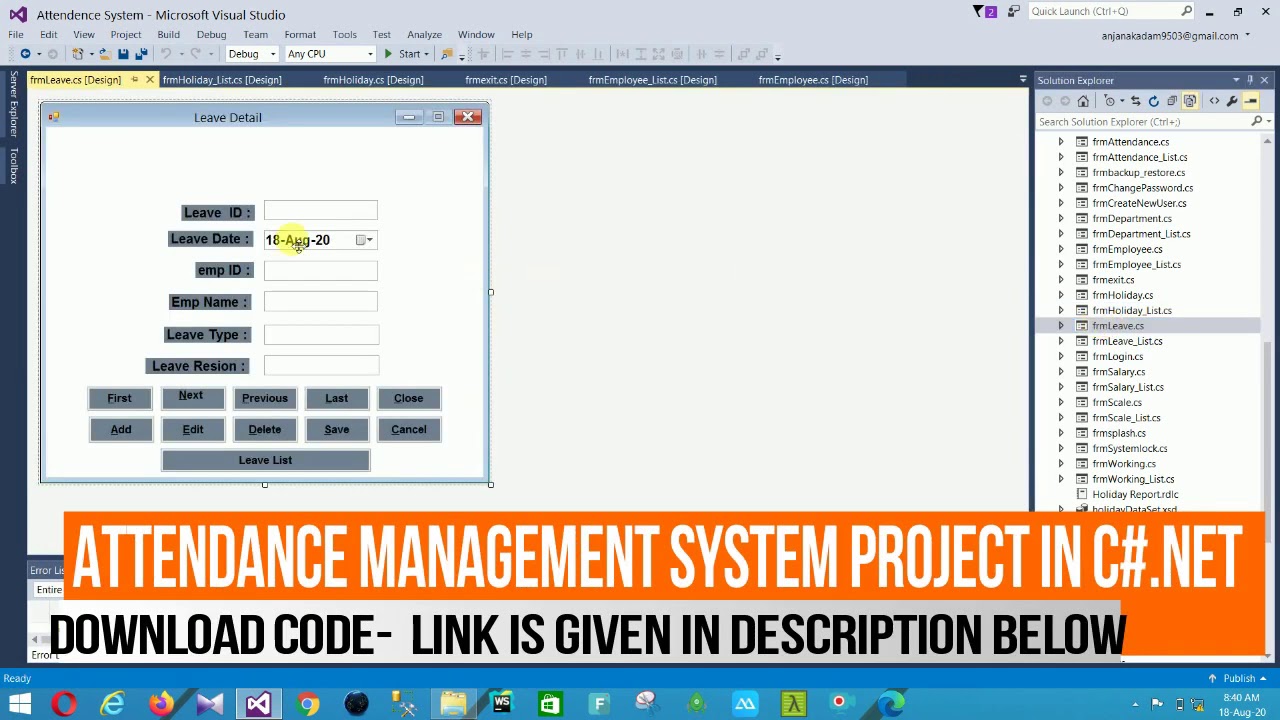This screenshot has width=1280, height=720.
Task: Click New Project icon in toolbar
Action: coord(78,54)
